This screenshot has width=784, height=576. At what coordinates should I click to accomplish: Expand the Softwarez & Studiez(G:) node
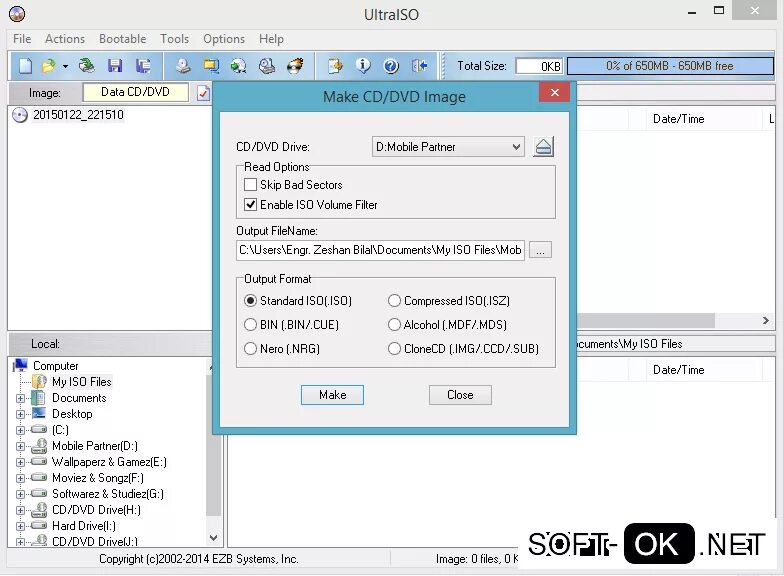tap(20, 494)
